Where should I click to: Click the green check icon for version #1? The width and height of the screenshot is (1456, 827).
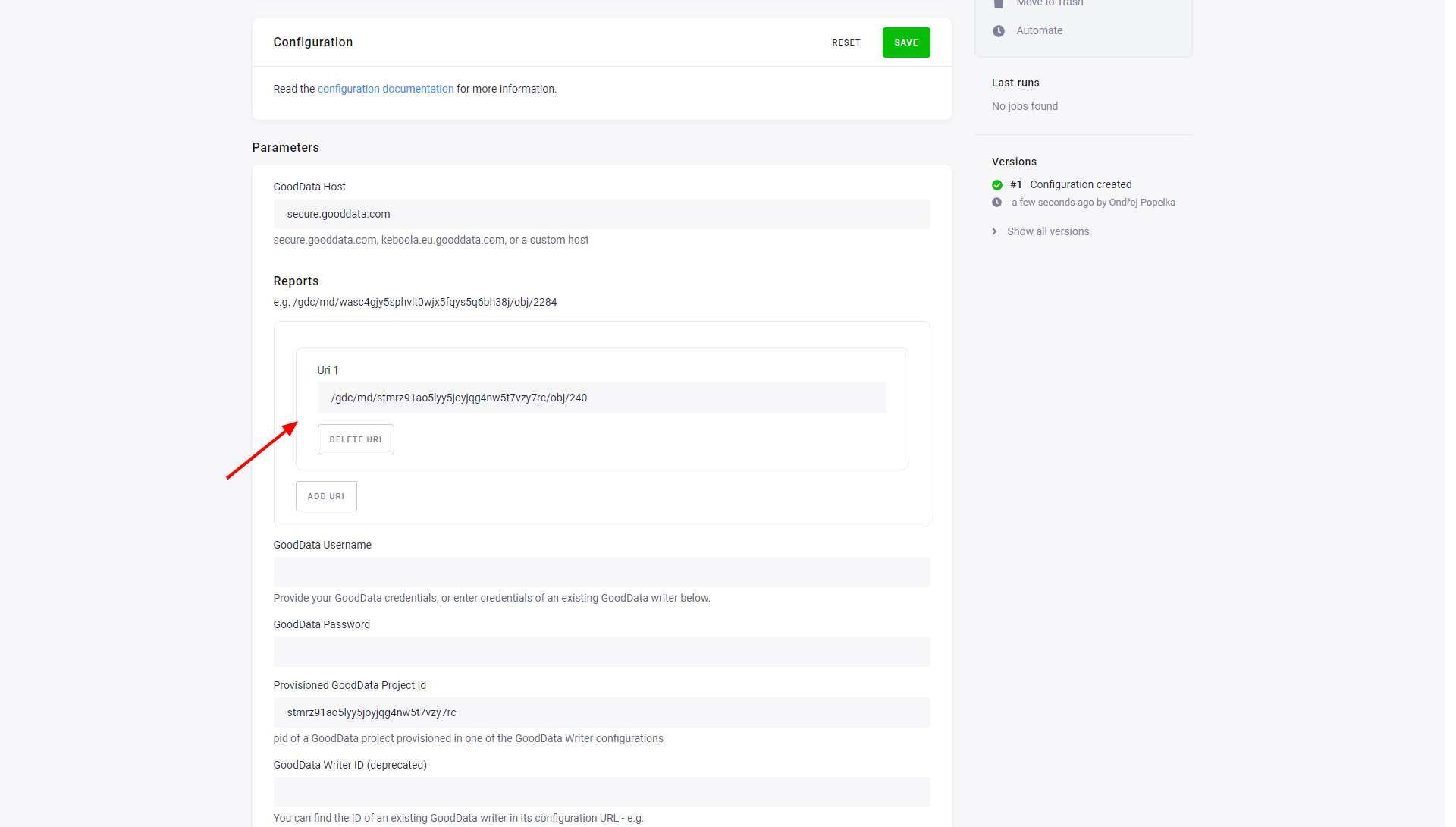point(996,185)
